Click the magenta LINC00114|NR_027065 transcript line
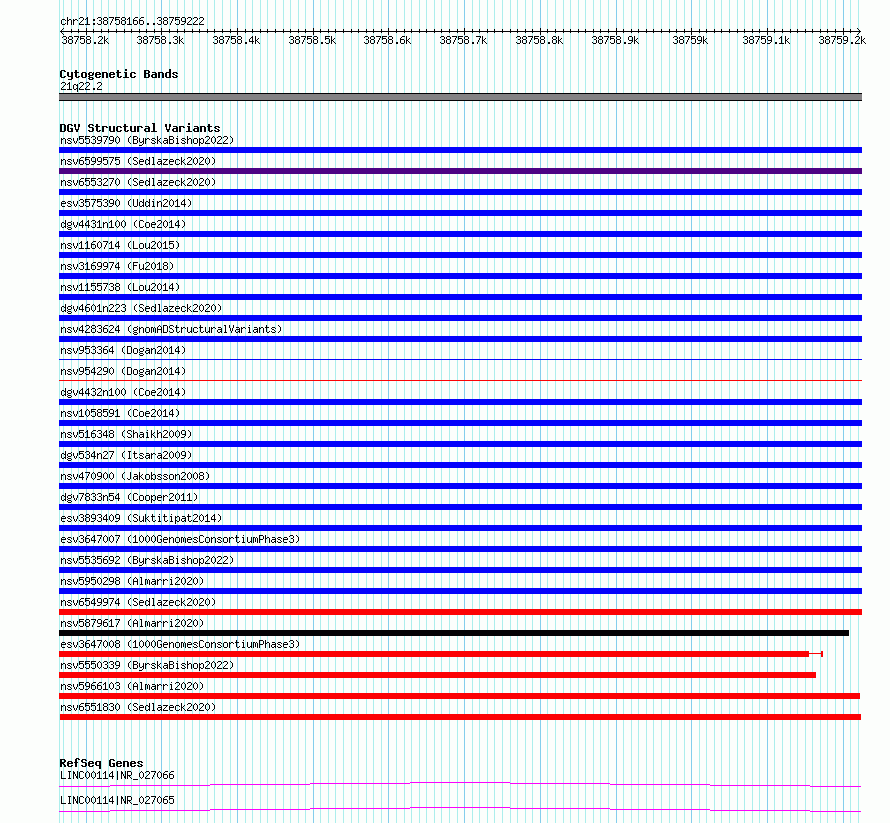Viewport: 890px width, 823px height. [460, 809]
